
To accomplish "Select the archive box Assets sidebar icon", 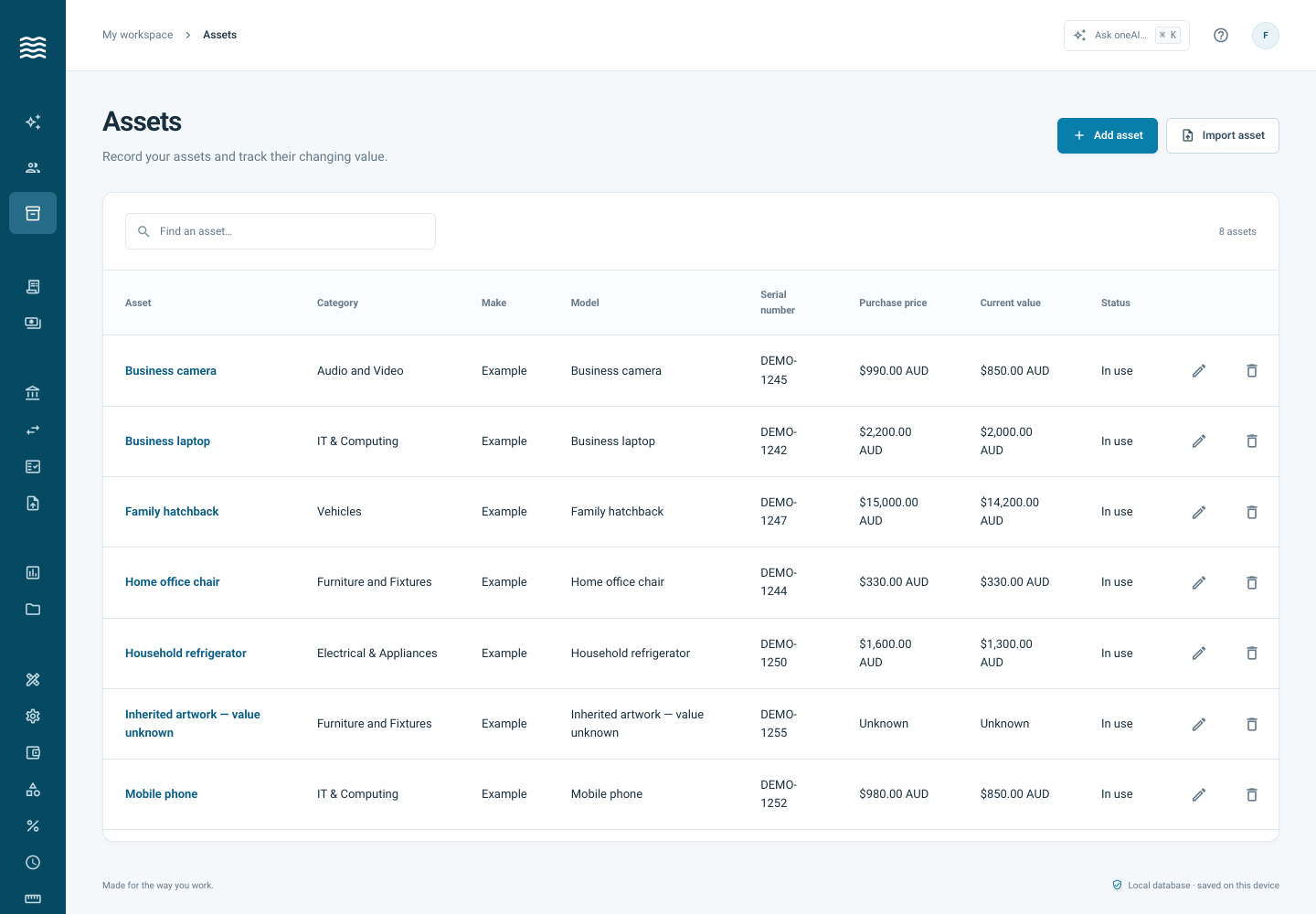I will tap(33, 213).
